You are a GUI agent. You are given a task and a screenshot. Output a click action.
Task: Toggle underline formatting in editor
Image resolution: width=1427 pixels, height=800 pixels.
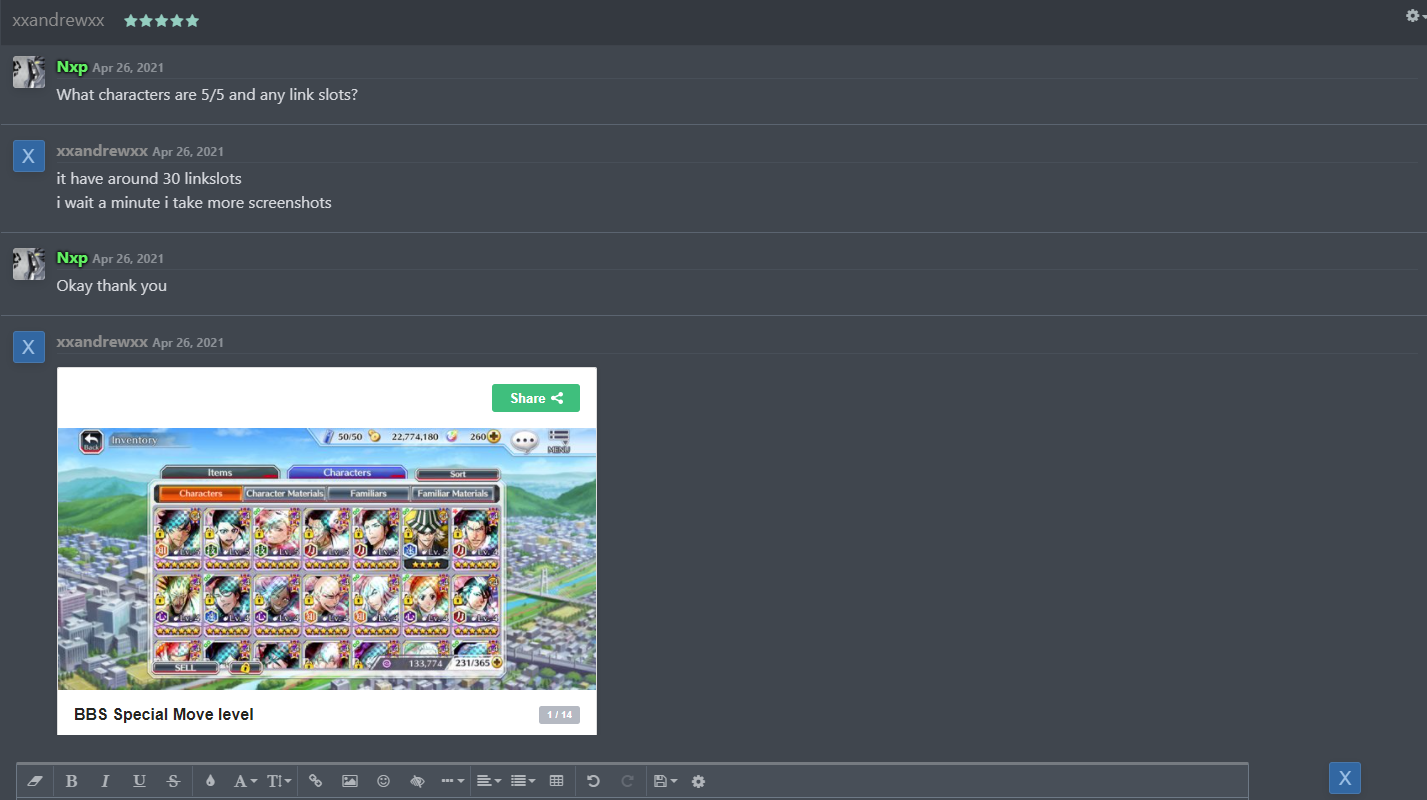point(139,781)
